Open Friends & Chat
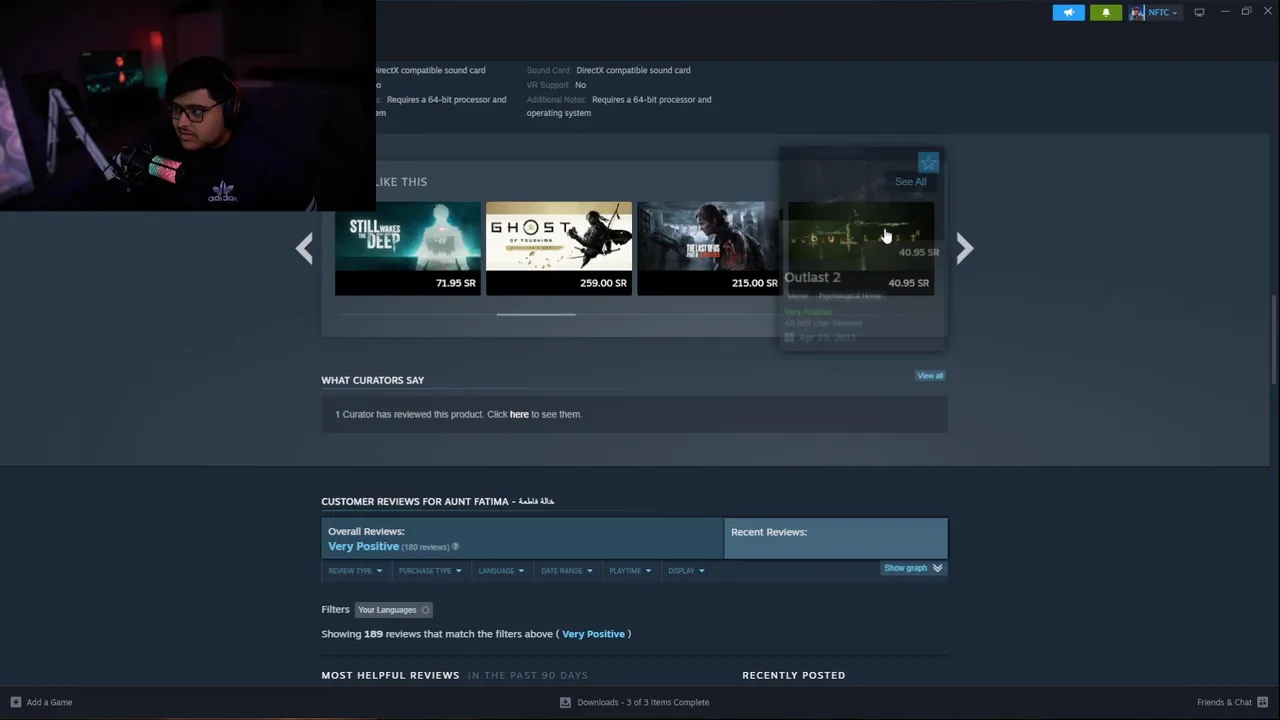 1224,702
